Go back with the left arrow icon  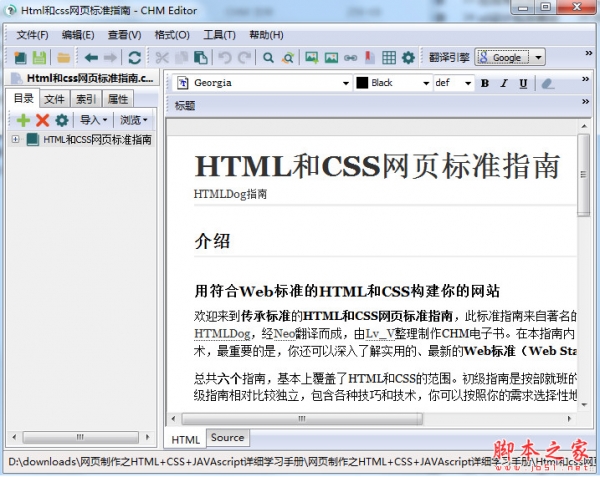[91, 58]
